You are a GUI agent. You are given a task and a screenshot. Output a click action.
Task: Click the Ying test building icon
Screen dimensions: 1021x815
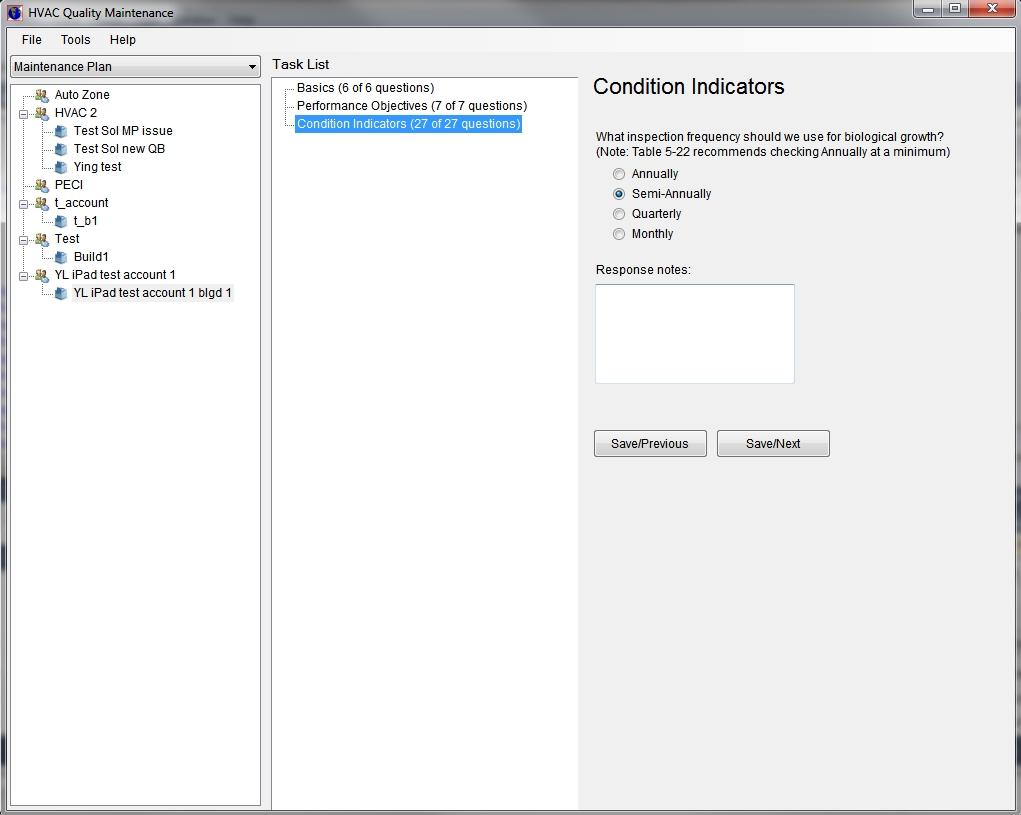point(61,167)
